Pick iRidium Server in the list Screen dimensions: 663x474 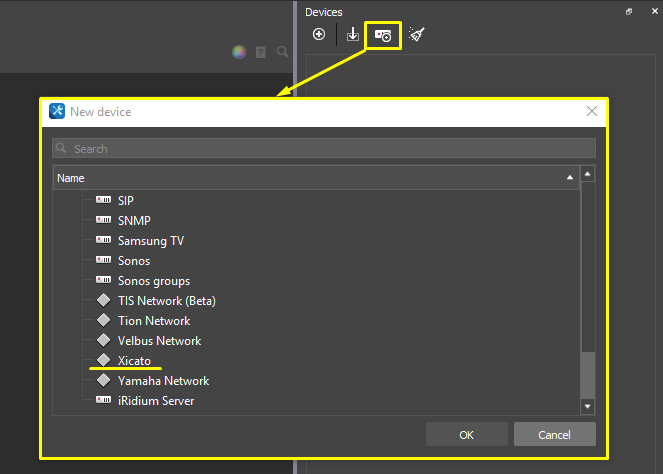[156, 401]
